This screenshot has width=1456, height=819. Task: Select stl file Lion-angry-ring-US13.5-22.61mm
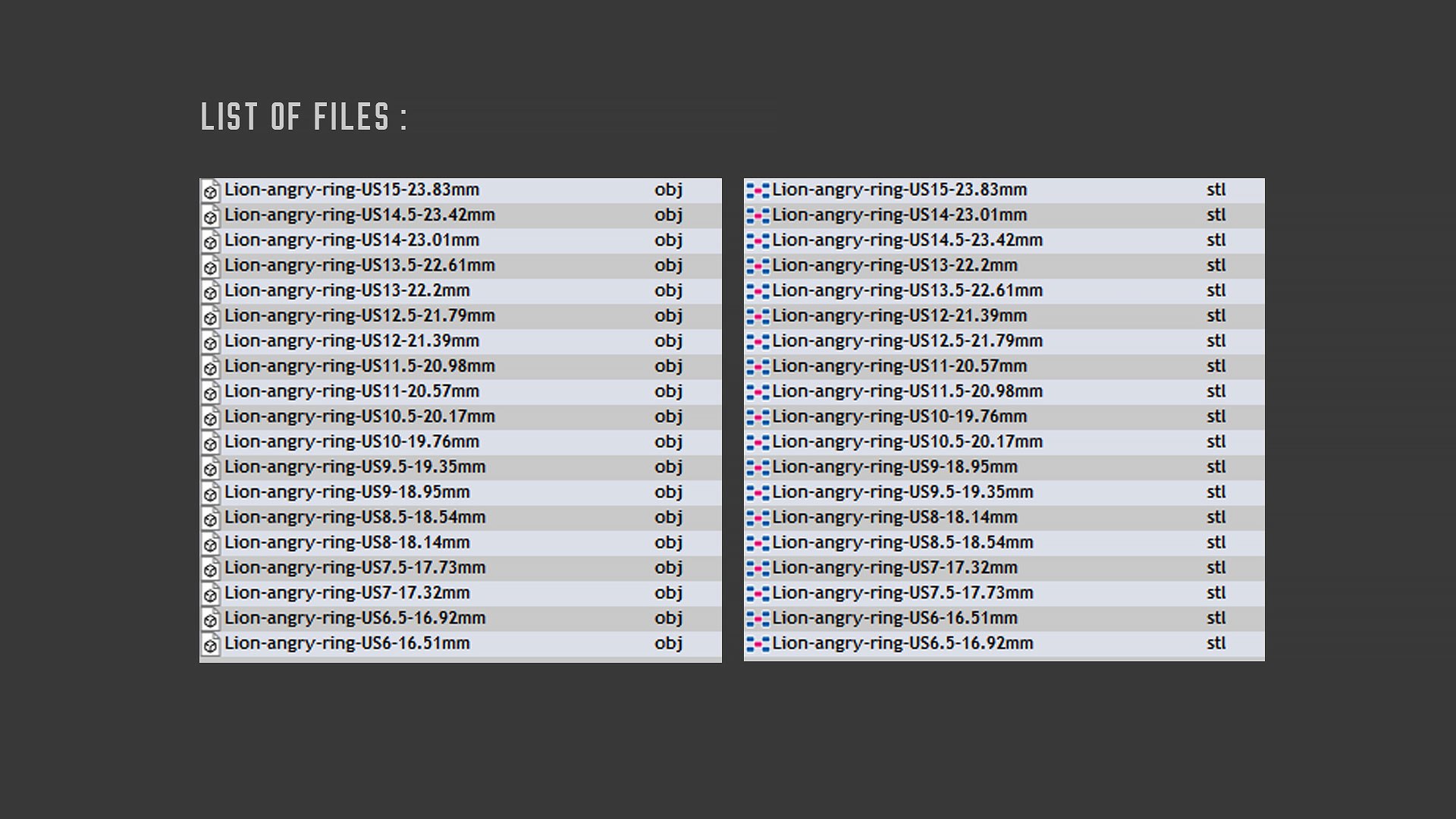1004,291
